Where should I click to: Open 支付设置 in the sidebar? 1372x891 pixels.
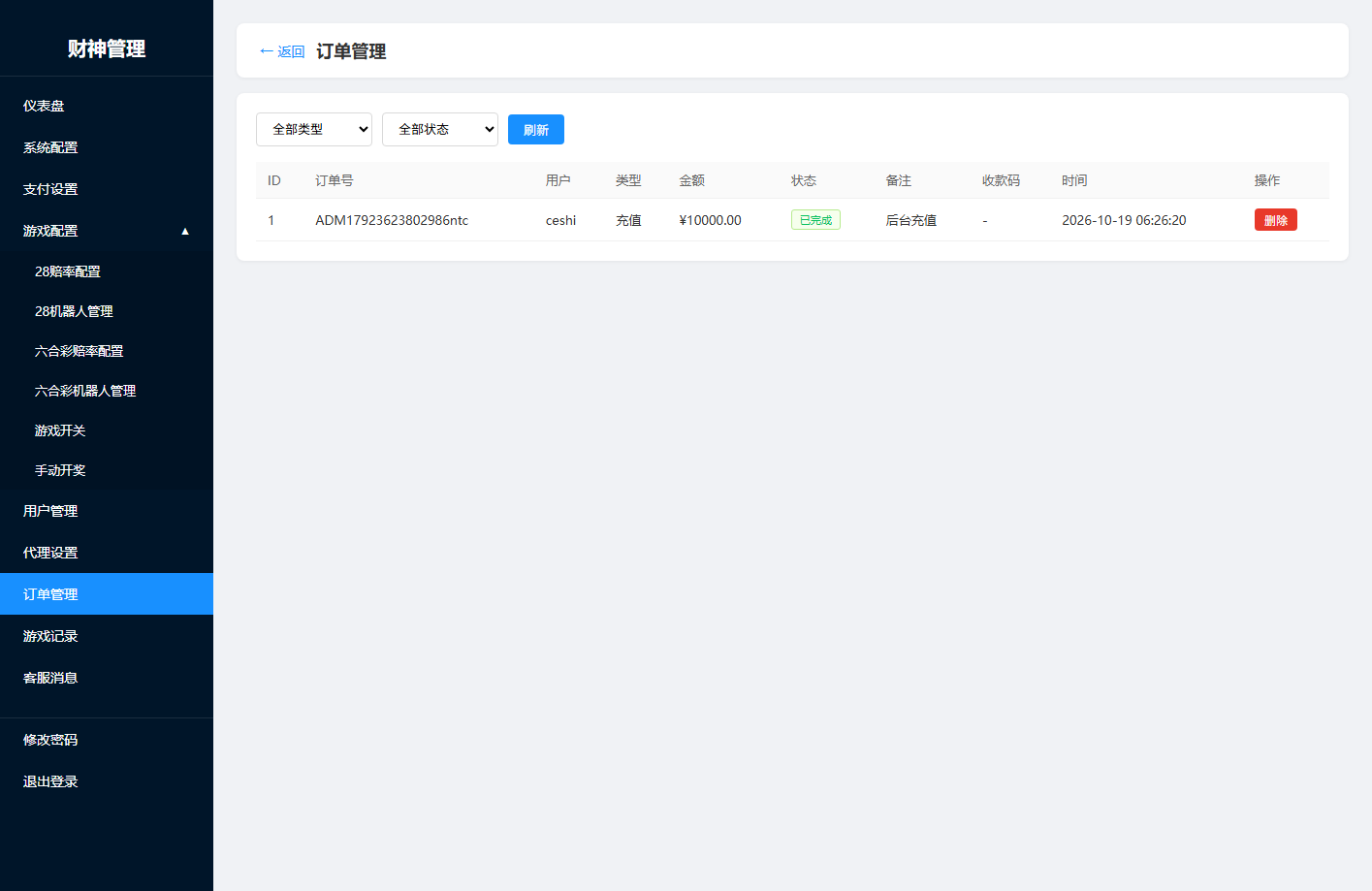107,189
